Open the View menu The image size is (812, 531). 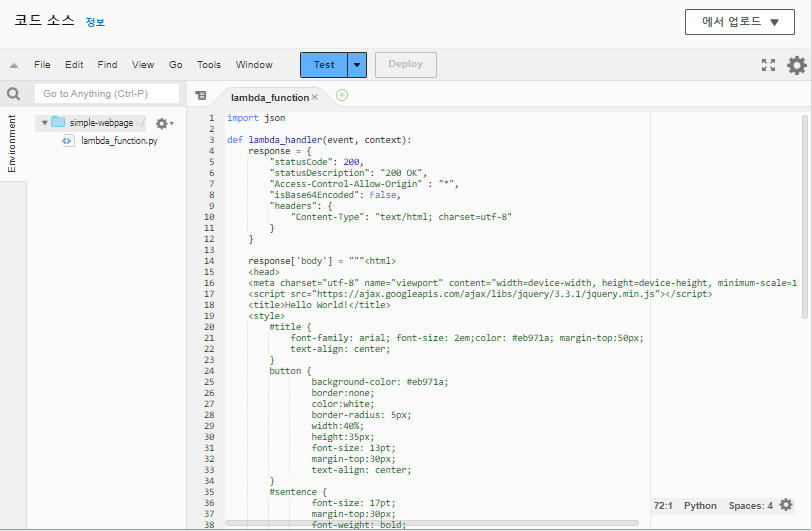[x=143, y=65]
